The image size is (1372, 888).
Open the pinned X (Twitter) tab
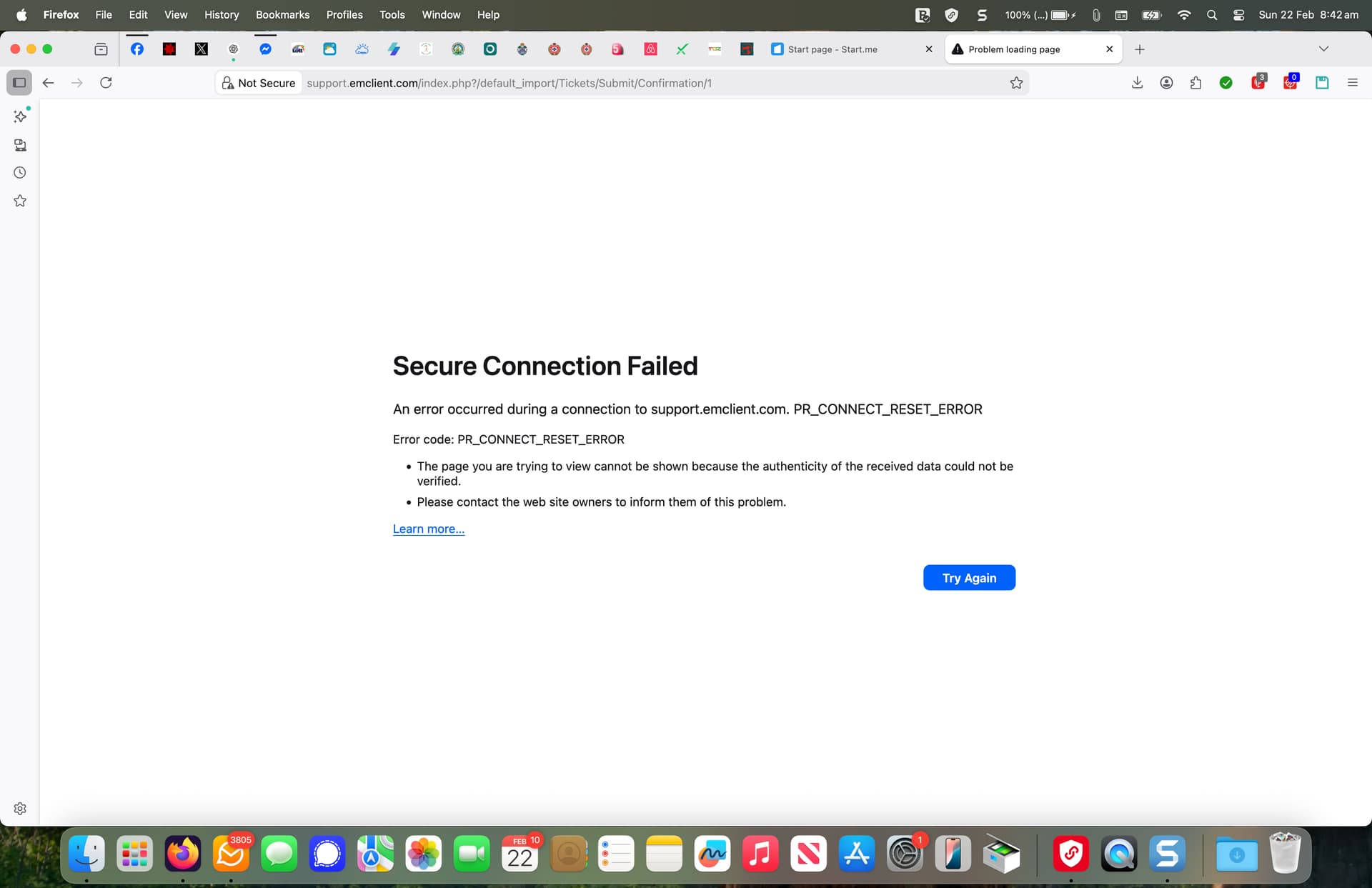pos(202,49)
